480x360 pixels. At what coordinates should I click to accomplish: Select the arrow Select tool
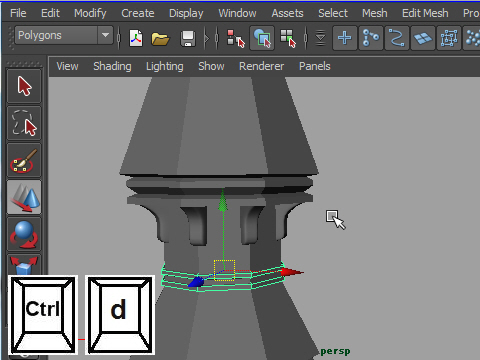(24, 86)
